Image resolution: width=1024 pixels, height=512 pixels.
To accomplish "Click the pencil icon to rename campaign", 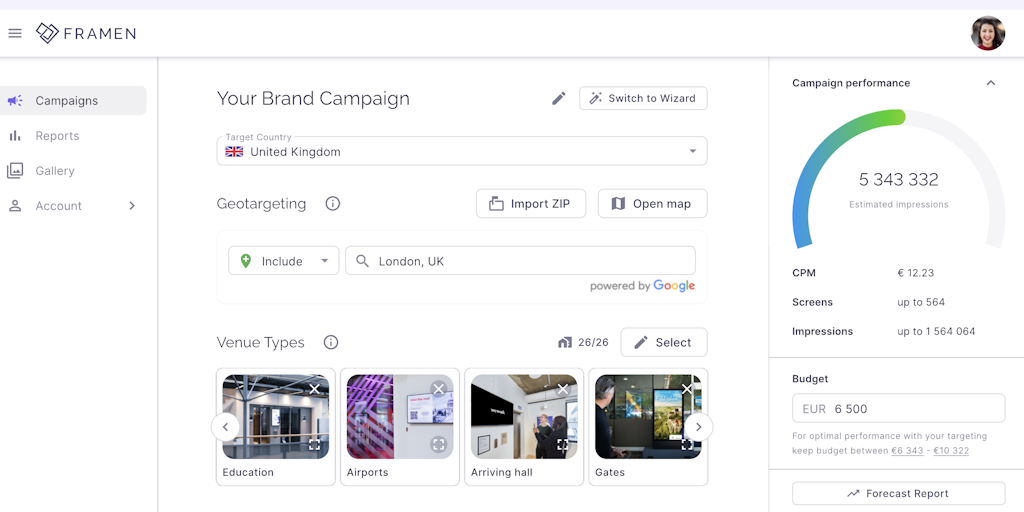I will (x=559, y=98).
